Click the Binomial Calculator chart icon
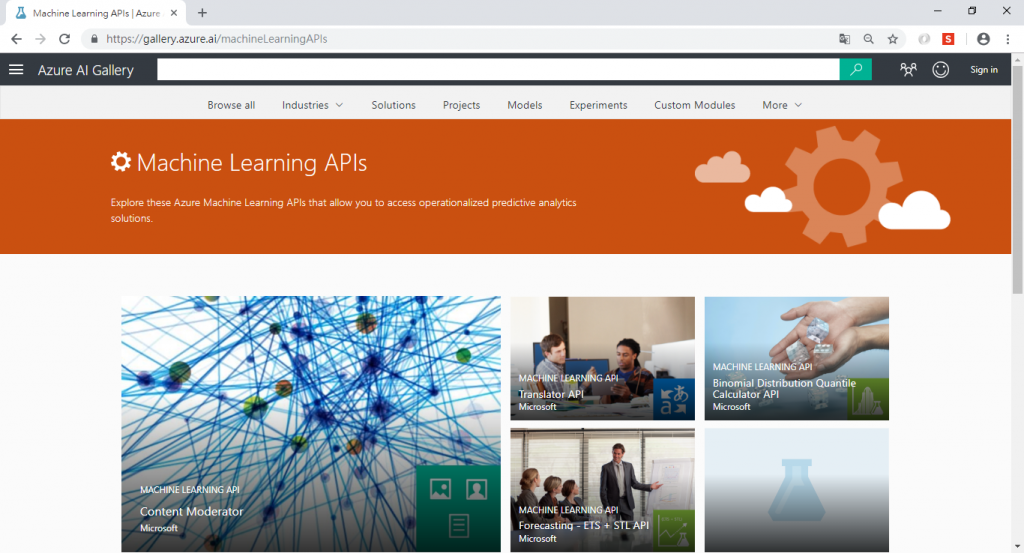The width and height of the screenshot is (1024, 553). [868, 400]
